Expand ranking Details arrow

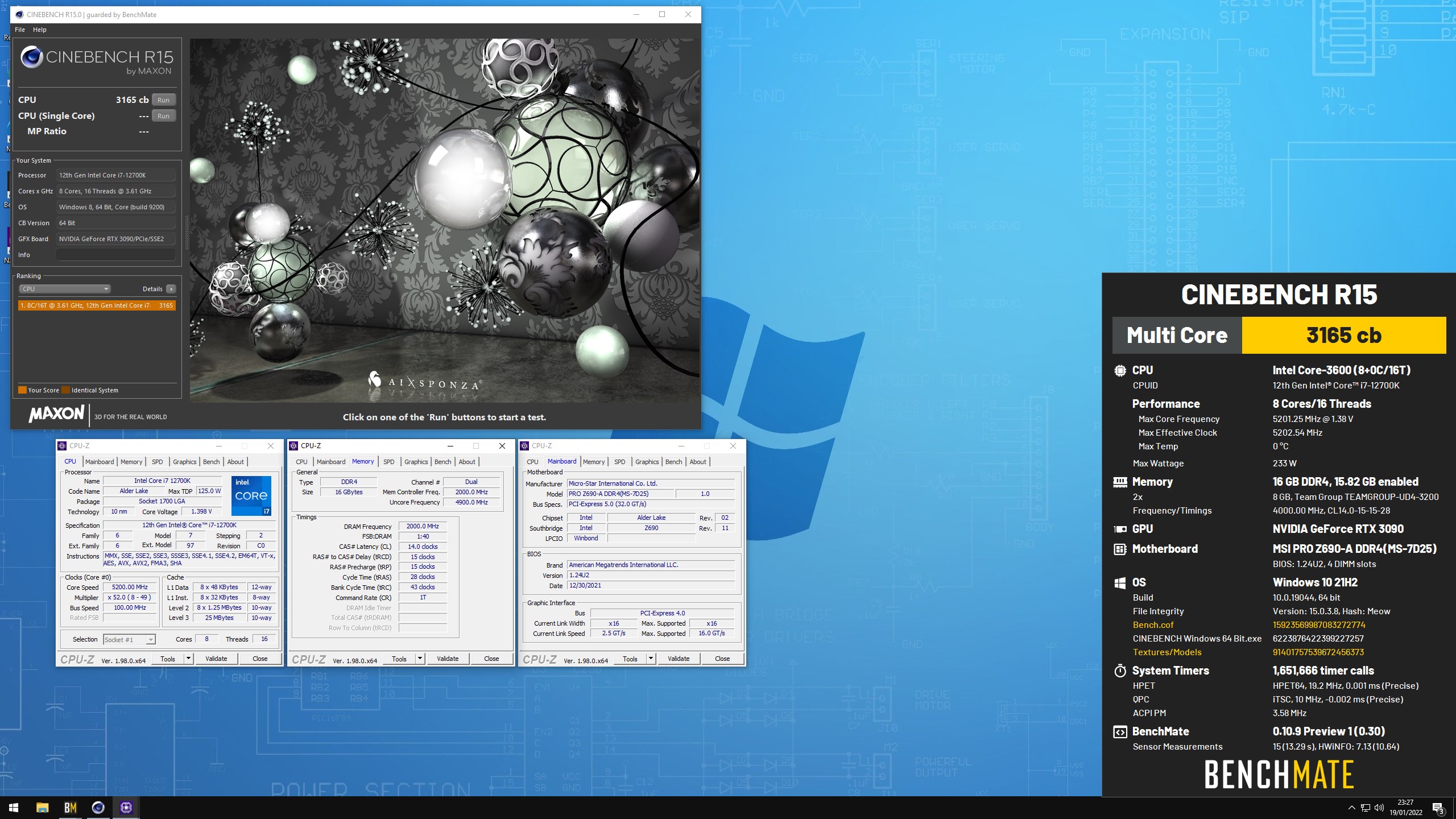pyautogui.click(x=171, y=289)
